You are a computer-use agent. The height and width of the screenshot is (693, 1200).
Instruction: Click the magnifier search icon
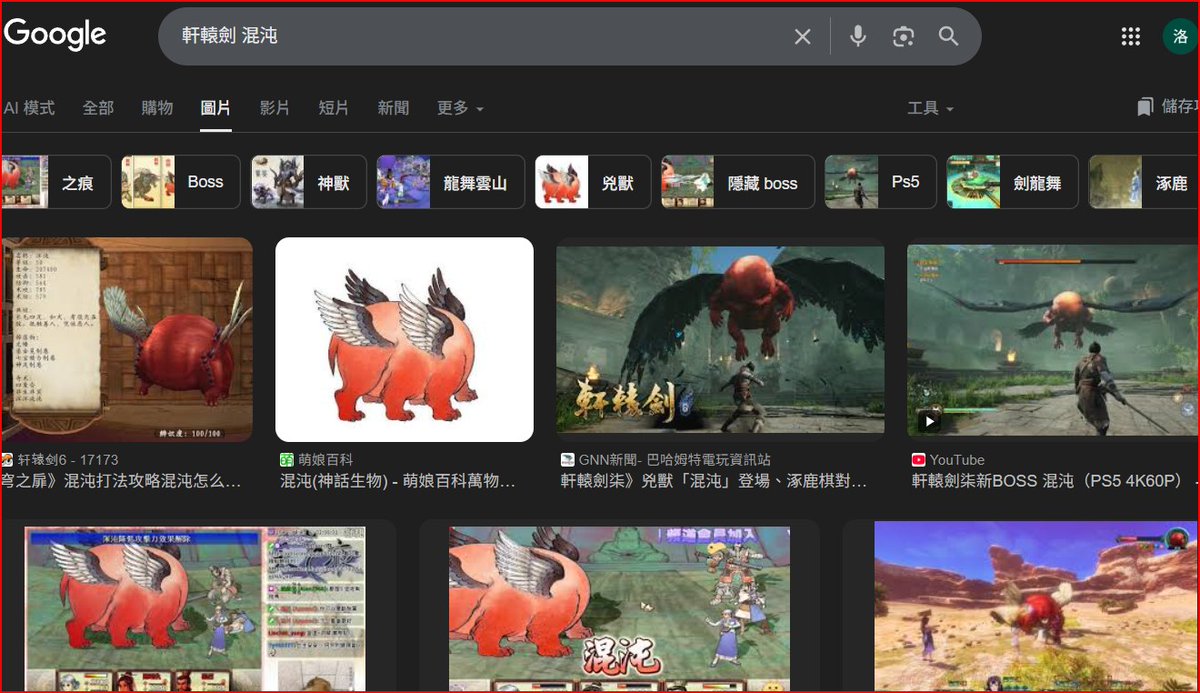[948, 37]
